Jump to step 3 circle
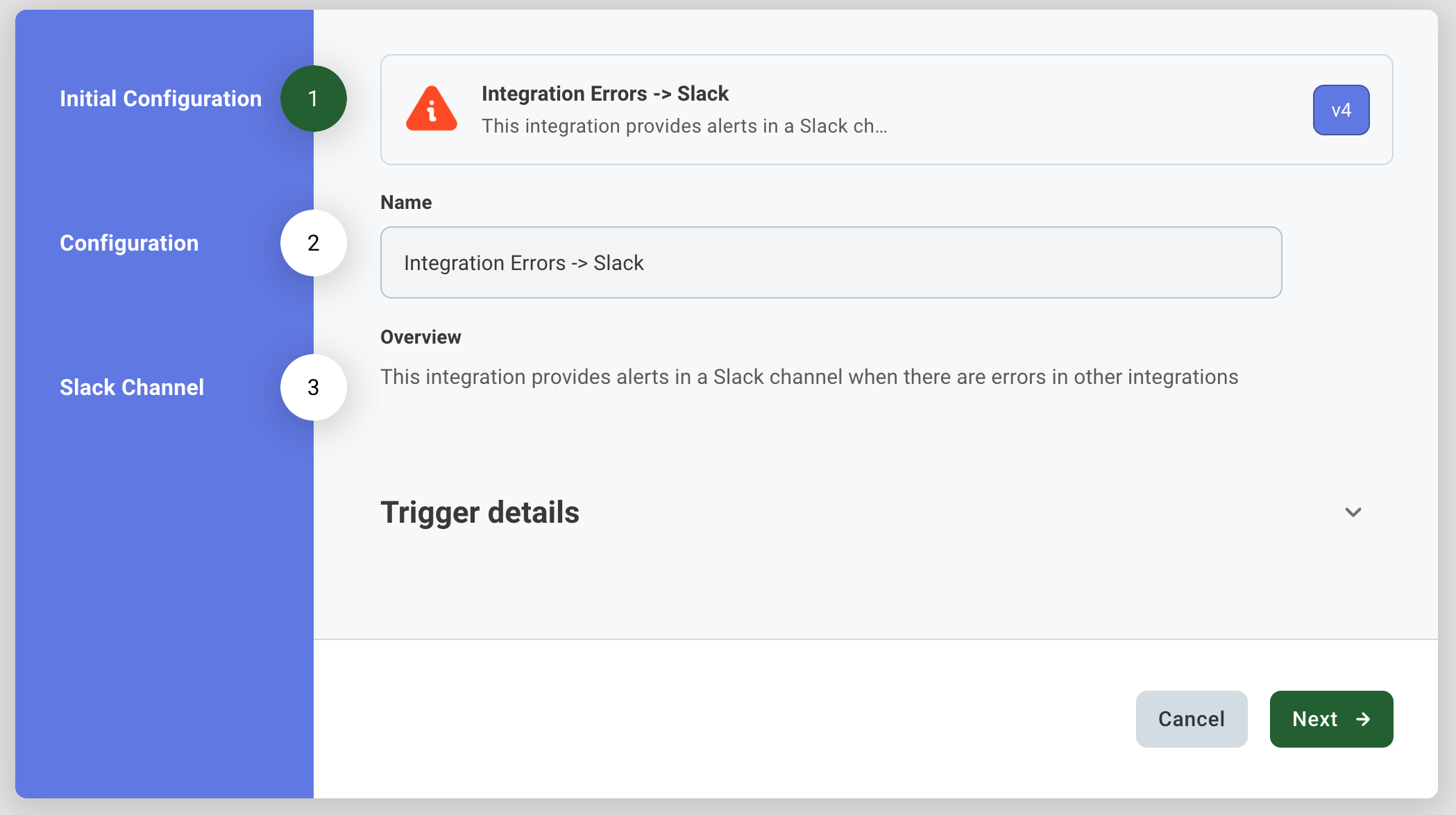1456x815 pixels. coord(314,387)
